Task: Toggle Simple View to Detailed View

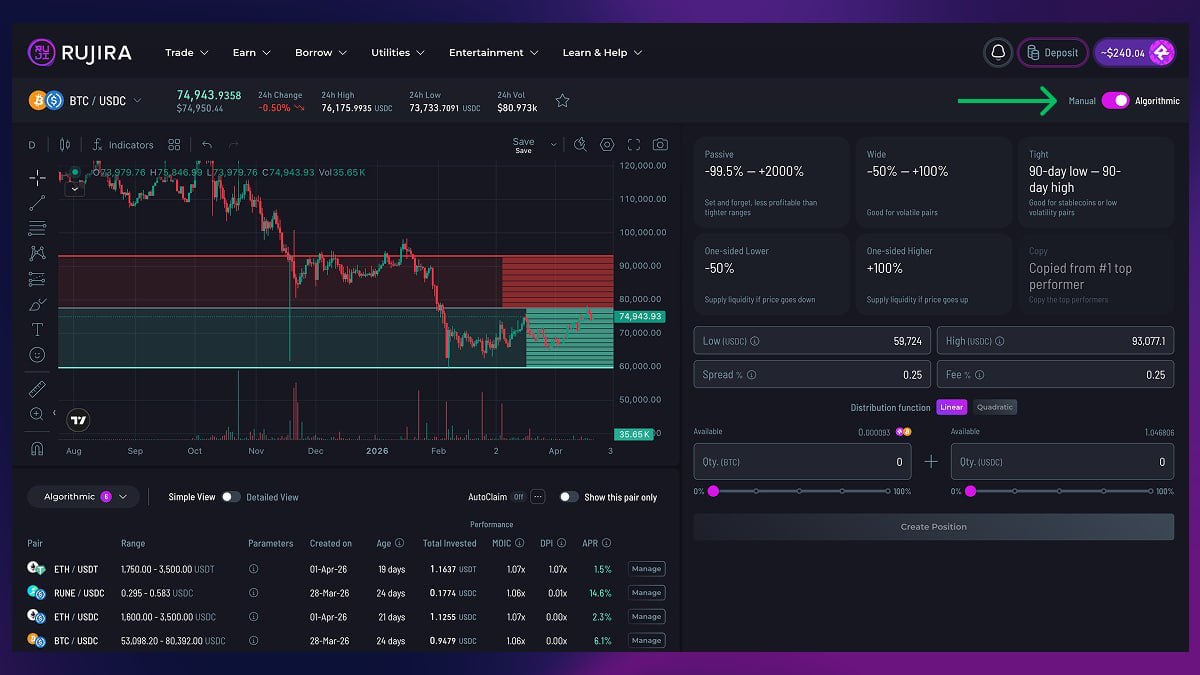Action: pos(231,497)
